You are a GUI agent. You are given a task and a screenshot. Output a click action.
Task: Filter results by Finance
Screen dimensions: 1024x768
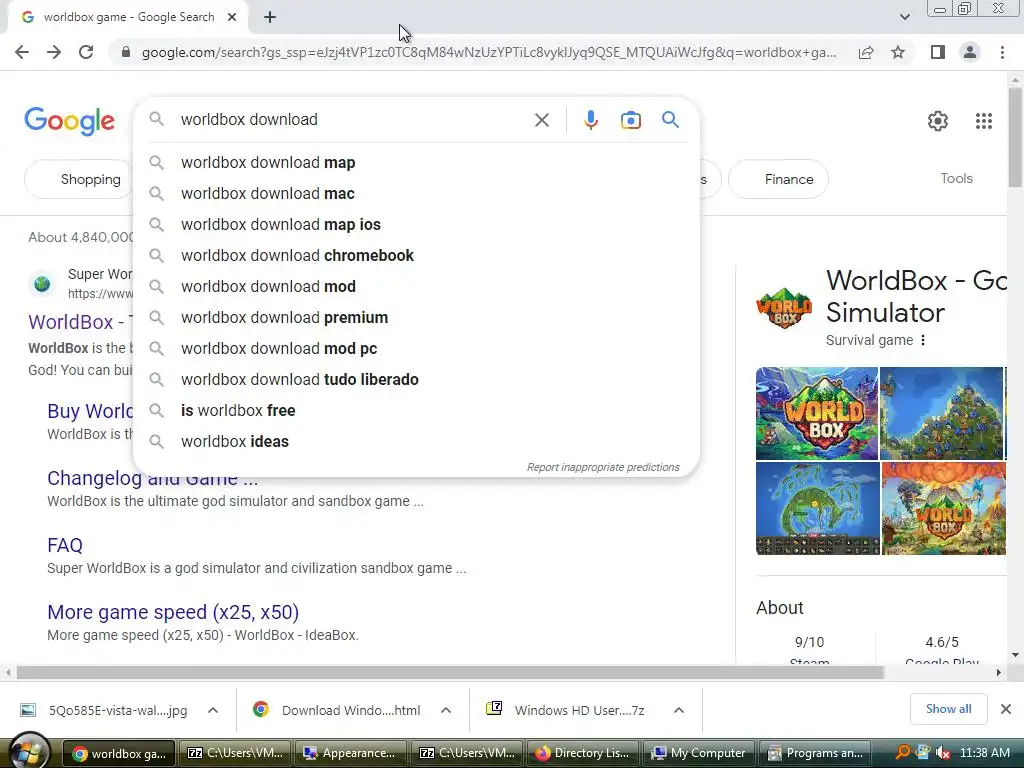(x=778, y=179)
